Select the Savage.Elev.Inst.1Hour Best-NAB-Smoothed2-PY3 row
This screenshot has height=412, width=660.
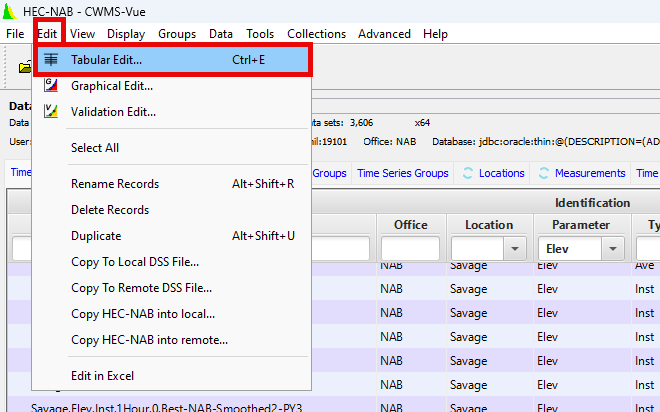coord(166,407)
